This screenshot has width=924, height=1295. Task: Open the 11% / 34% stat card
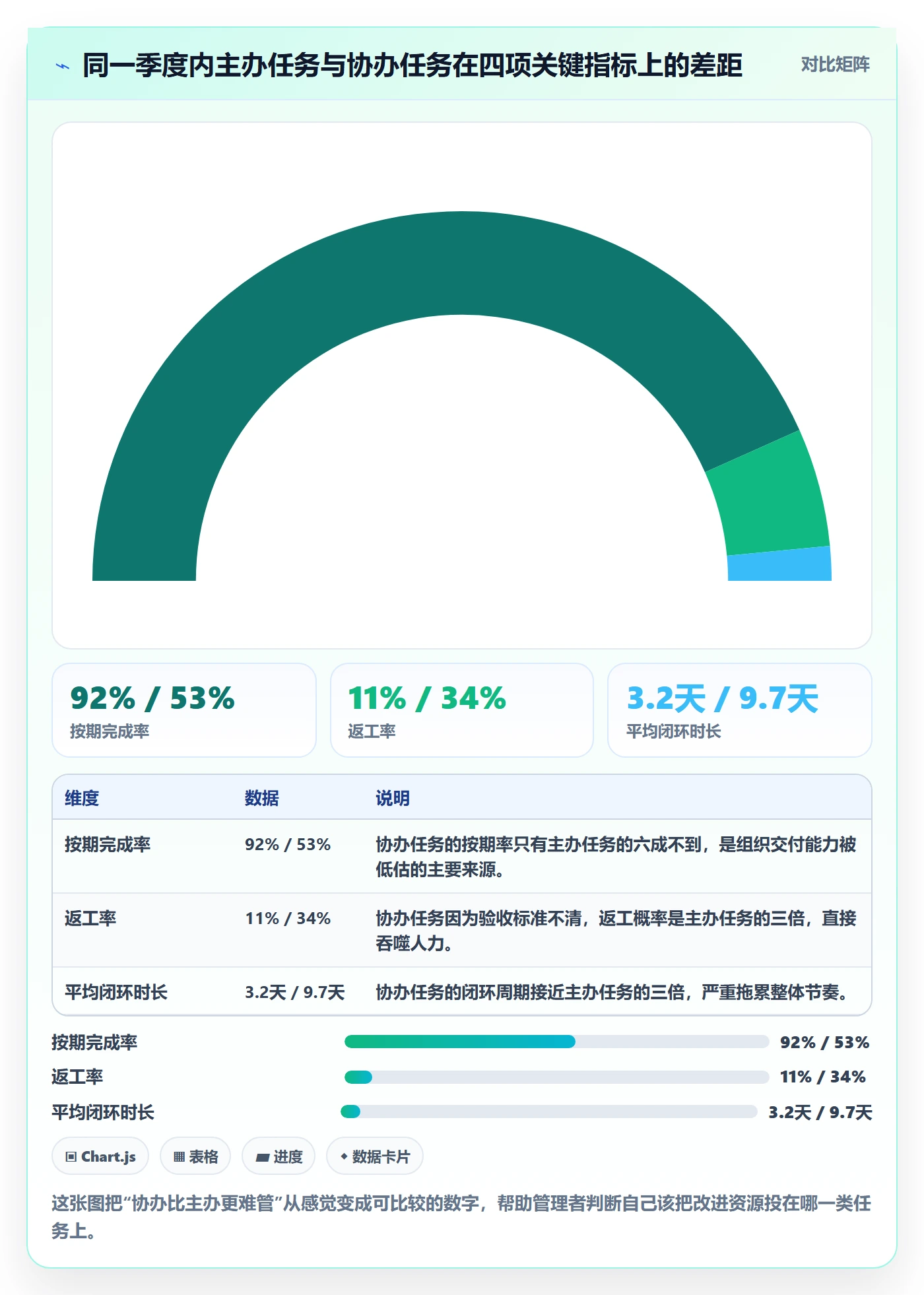[462, 710]
